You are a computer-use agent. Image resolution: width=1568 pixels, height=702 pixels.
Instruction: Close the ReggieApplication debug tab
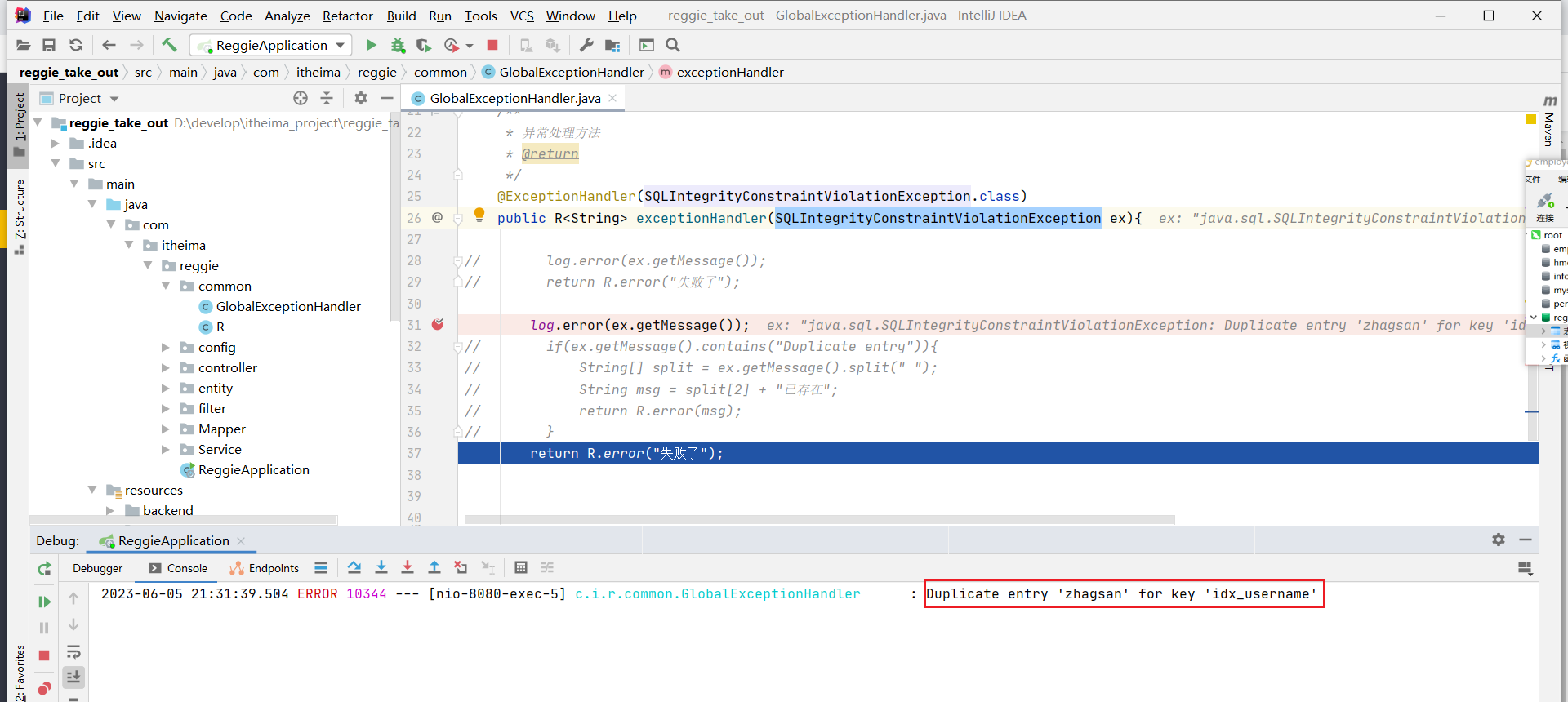pos(241,540)
